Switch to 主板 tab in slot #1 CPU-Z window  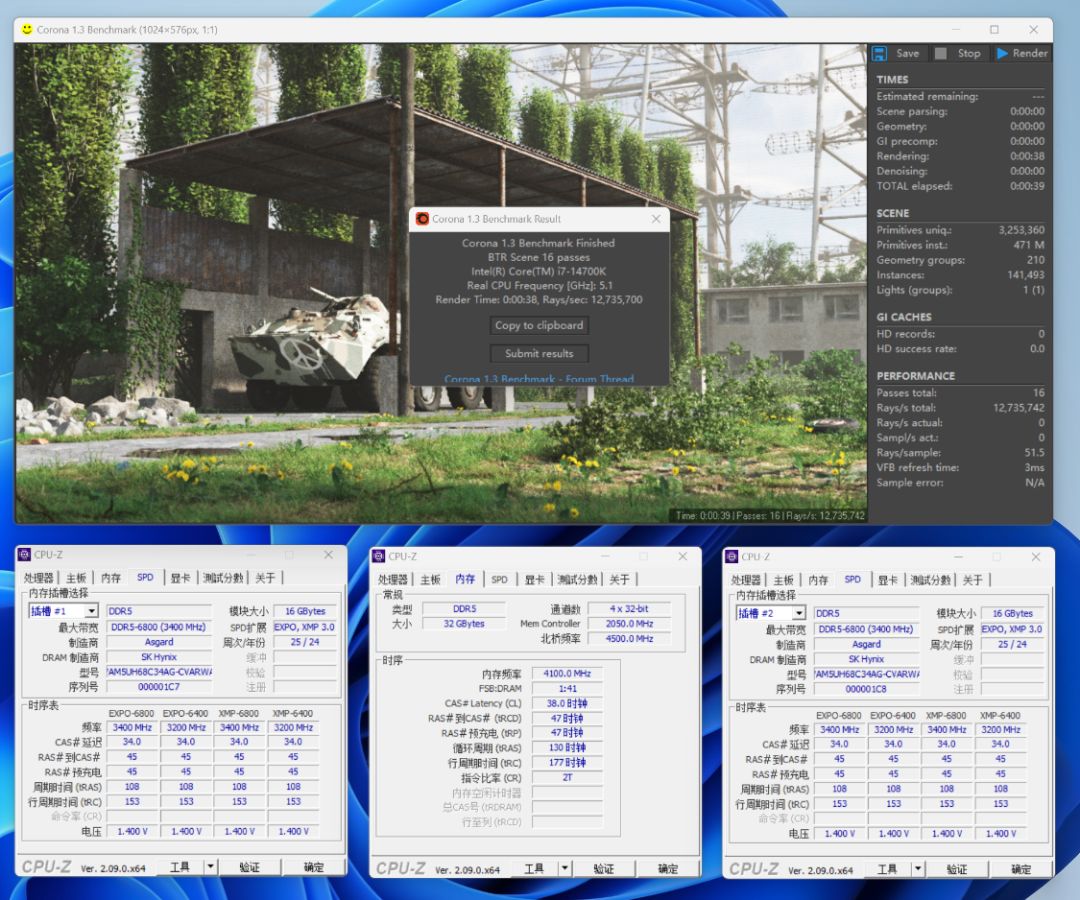coord(76,578)
